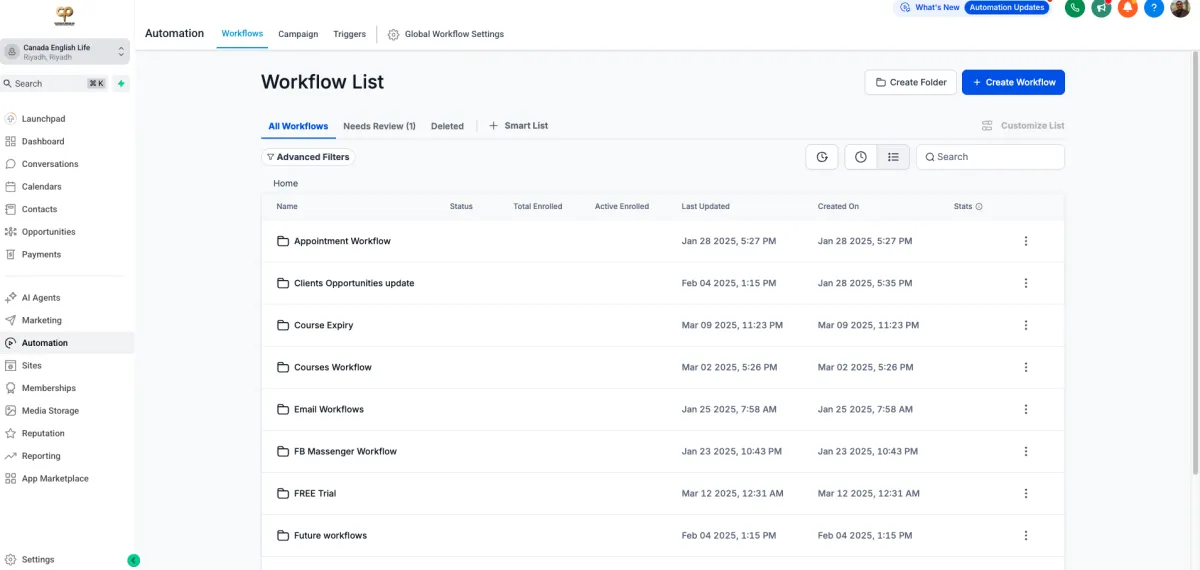The width and height of the screenshot is (1200, 570).
Task: Open Launchpad in the sidebar
Action: 43,118
